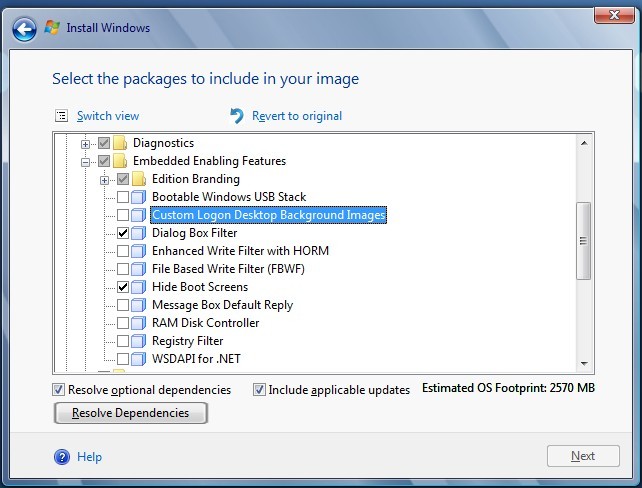Click the Diagnostics folder icon
642x488 pixels.
[120, 143]
